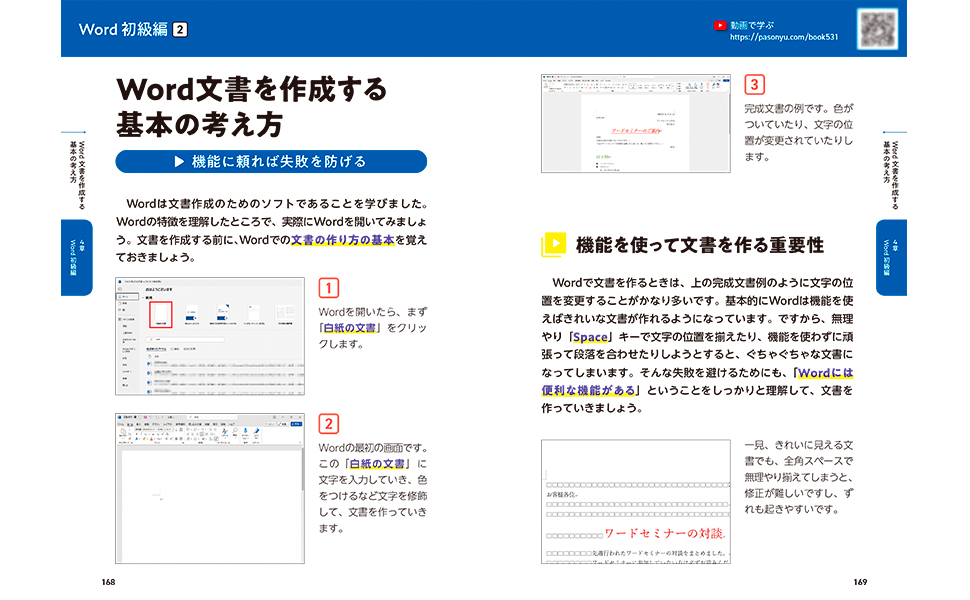
Task: Select the right blue 4章 Word 初級編 side tab
Action: click(891, 257)
